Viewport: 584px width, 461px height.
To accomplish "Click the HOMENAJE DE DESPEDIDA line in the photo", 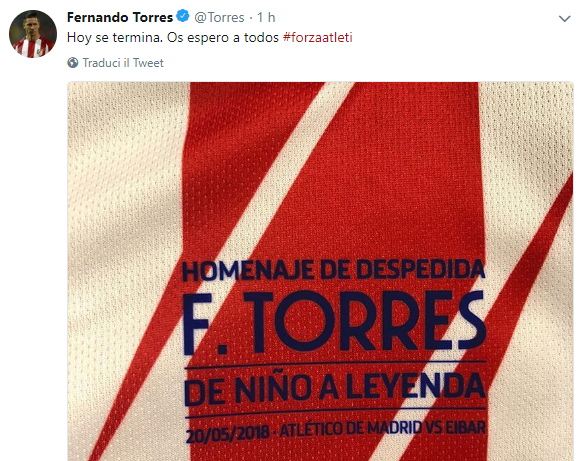I will (x=333, y=270).
